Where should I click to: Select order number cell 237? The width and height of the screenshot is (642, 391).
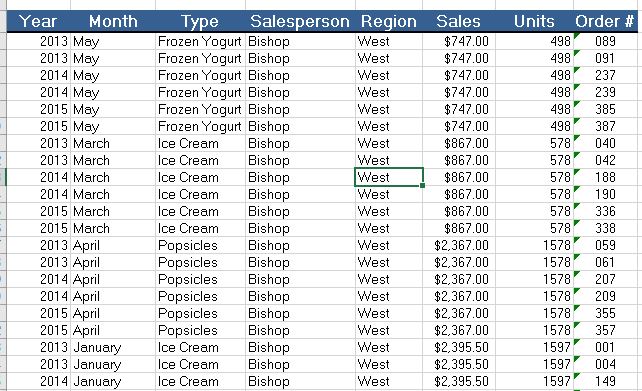coord(606,75)
